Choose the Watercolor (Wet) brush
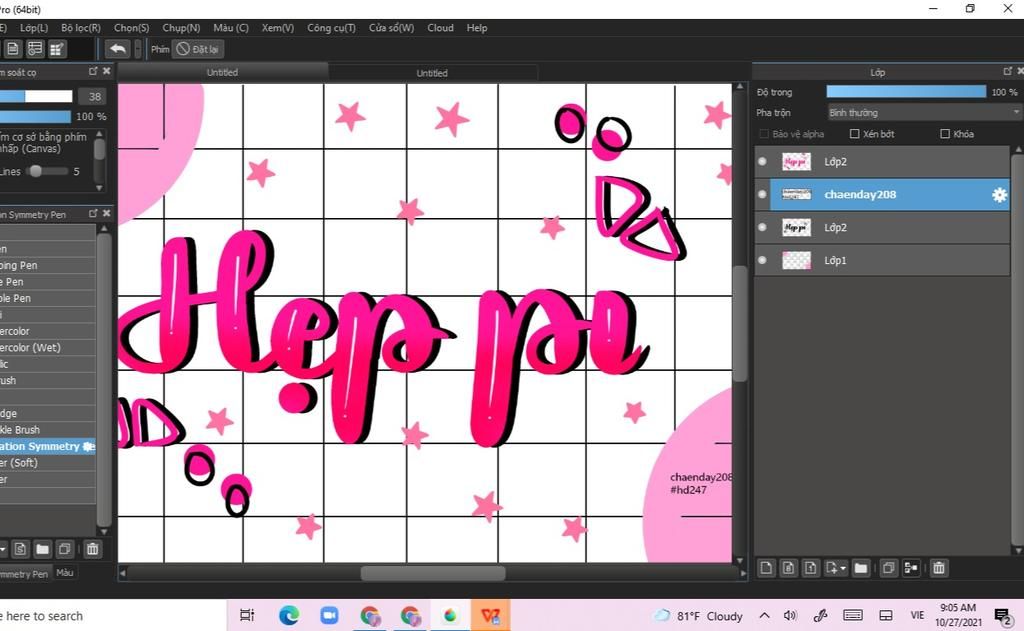The height and width of the screenshot is (631, 1024). coord(48,348)
